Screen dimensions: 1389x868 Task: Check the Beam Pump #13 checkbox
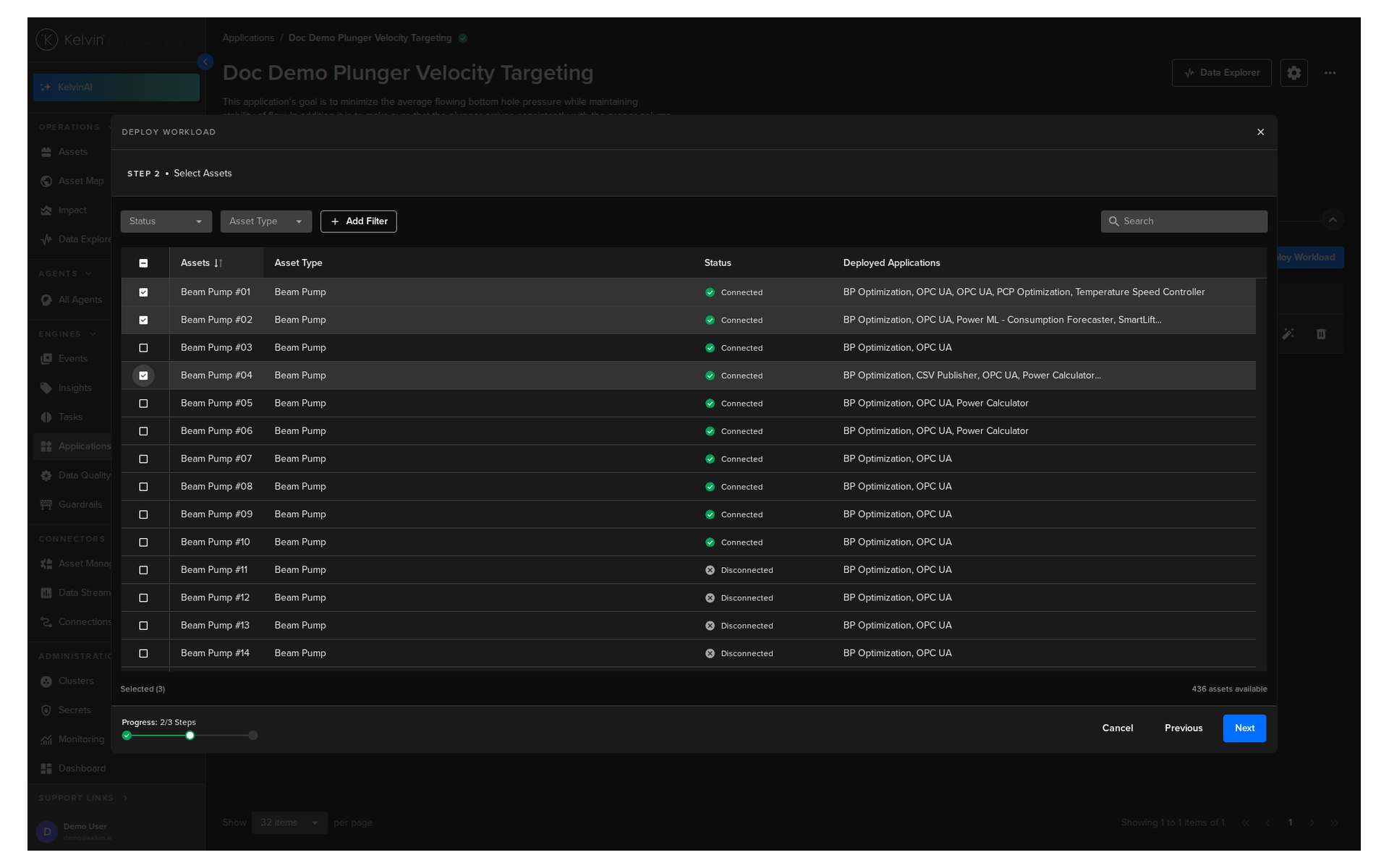143,626
